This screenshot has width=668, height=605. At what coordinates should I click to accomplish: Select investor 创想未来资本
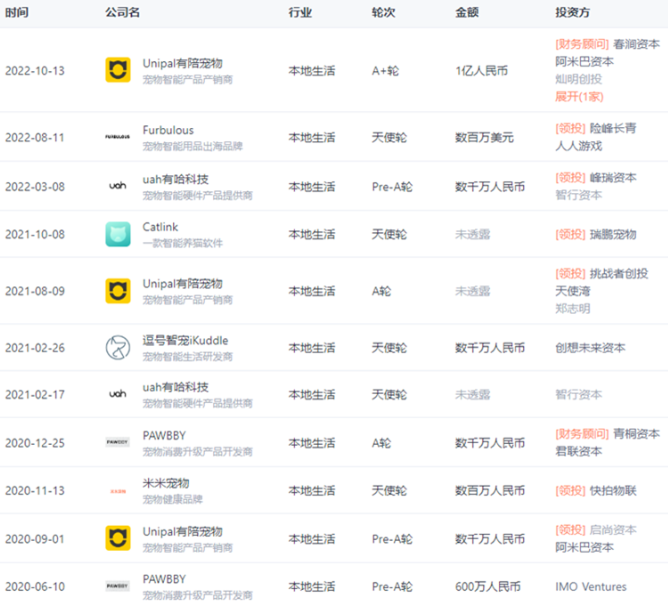tap(590, 348)
